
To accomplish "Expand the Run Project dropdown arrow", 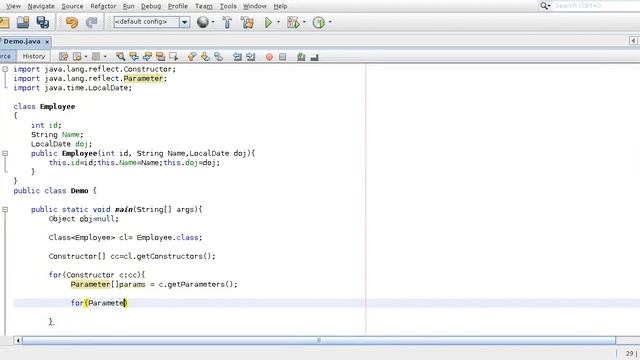I will 278,22.
